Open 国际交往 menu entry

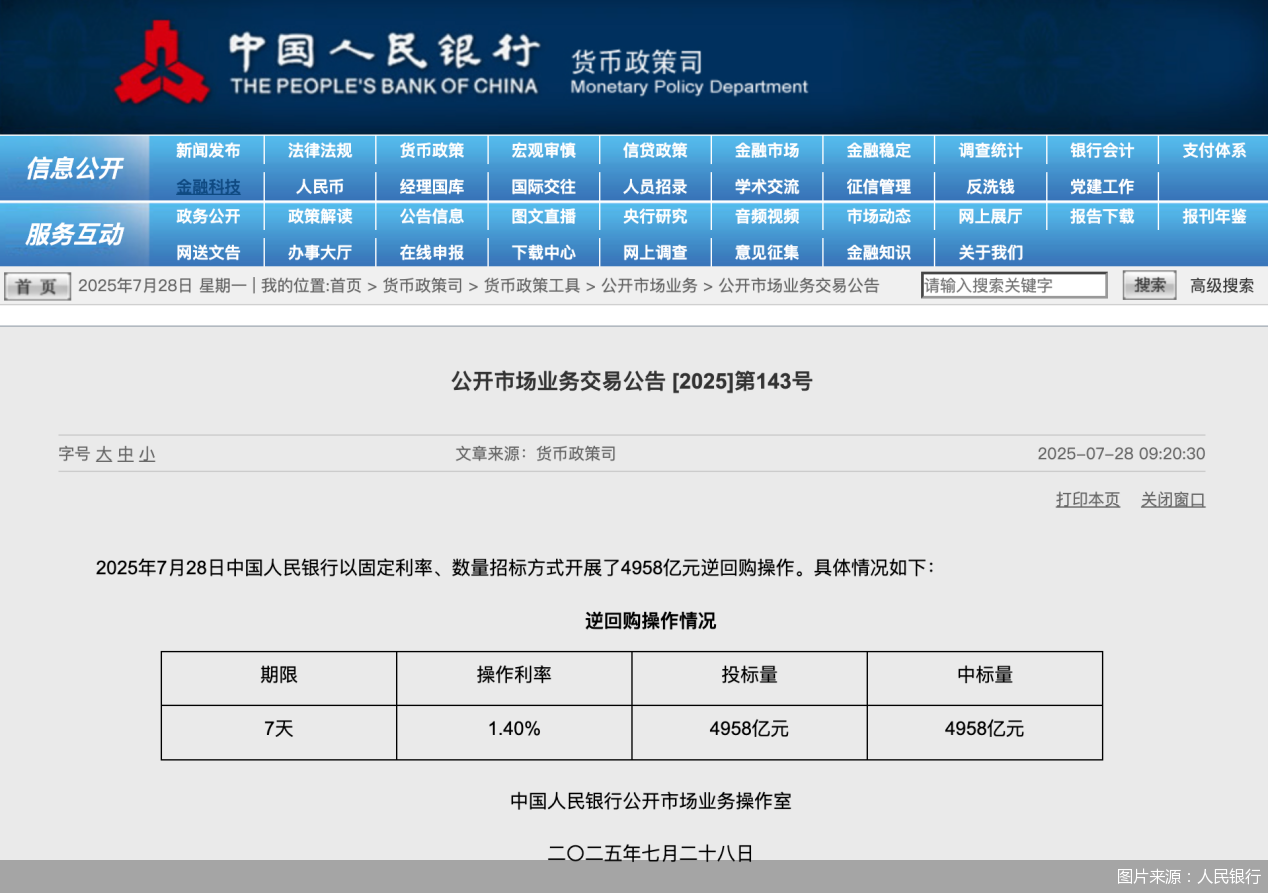click(544, 187)
